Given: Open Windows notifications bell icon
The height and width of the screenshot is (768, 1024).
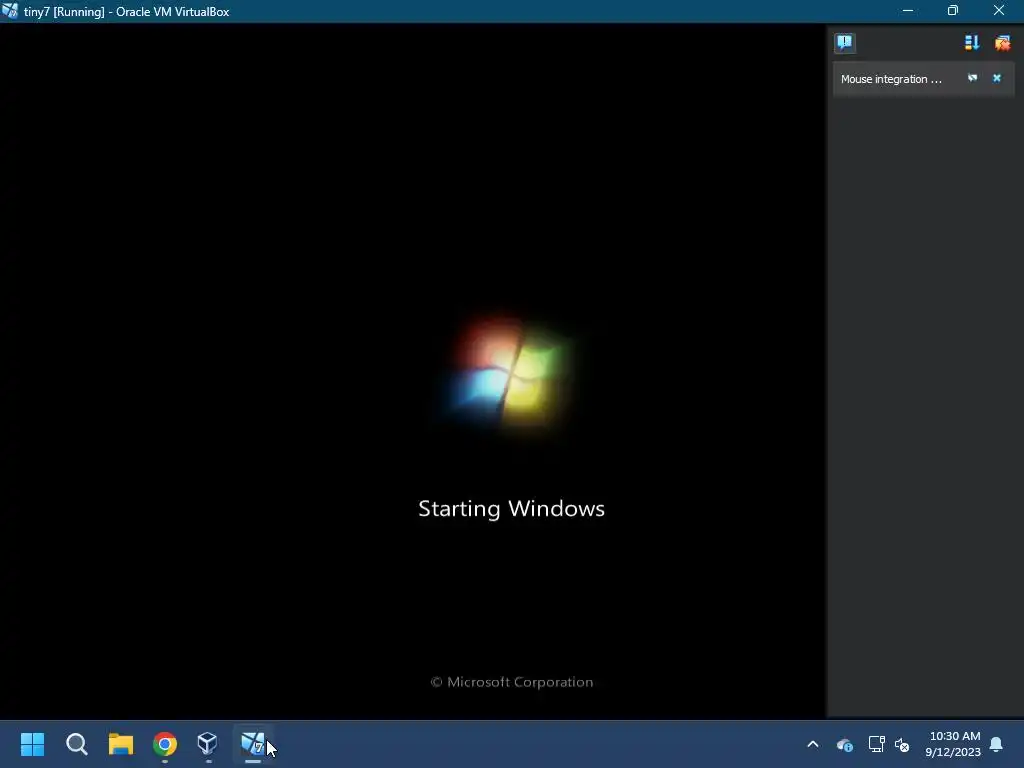Looking at the screenshot, I should pyautogui.click(x=996, y=744).
